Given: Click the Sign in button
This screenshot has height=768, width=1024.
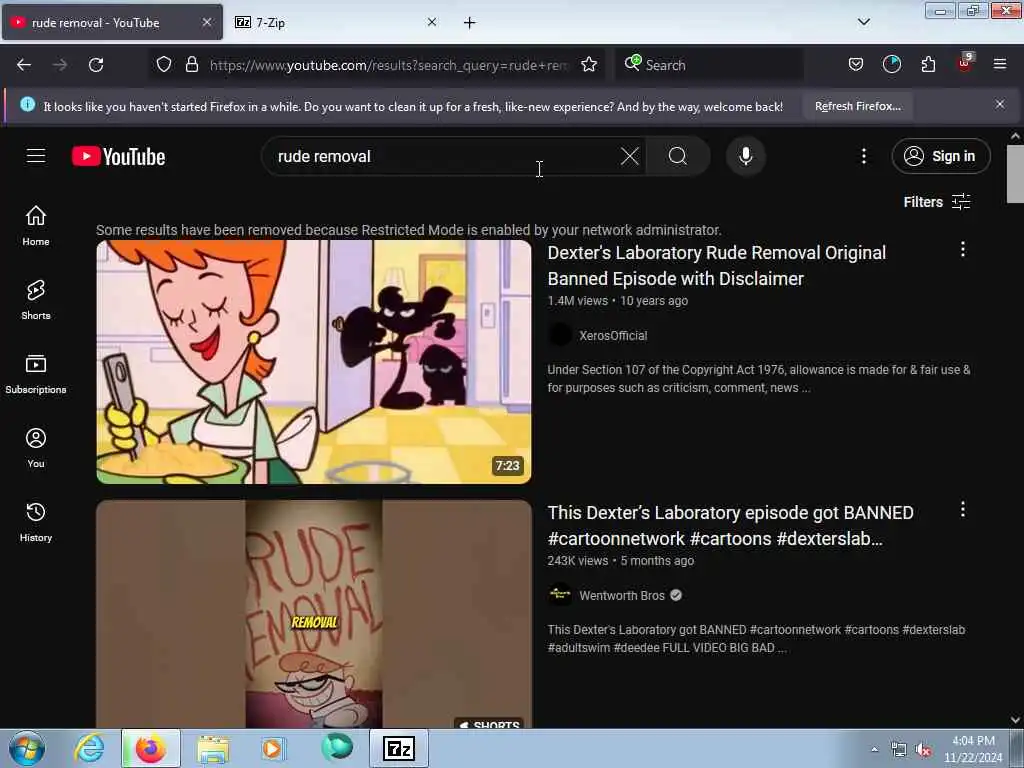Looking at the screenshot, I should [x=940, y=156].
